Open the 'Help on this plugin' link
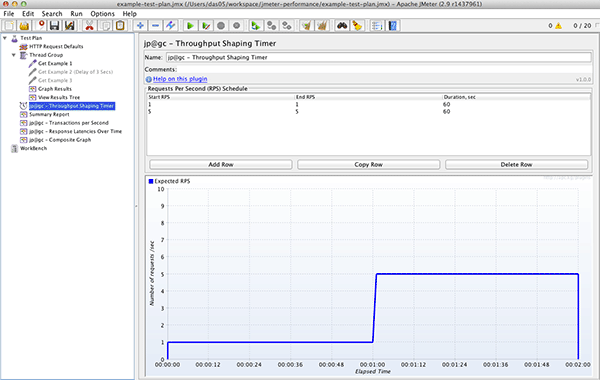 180,79
